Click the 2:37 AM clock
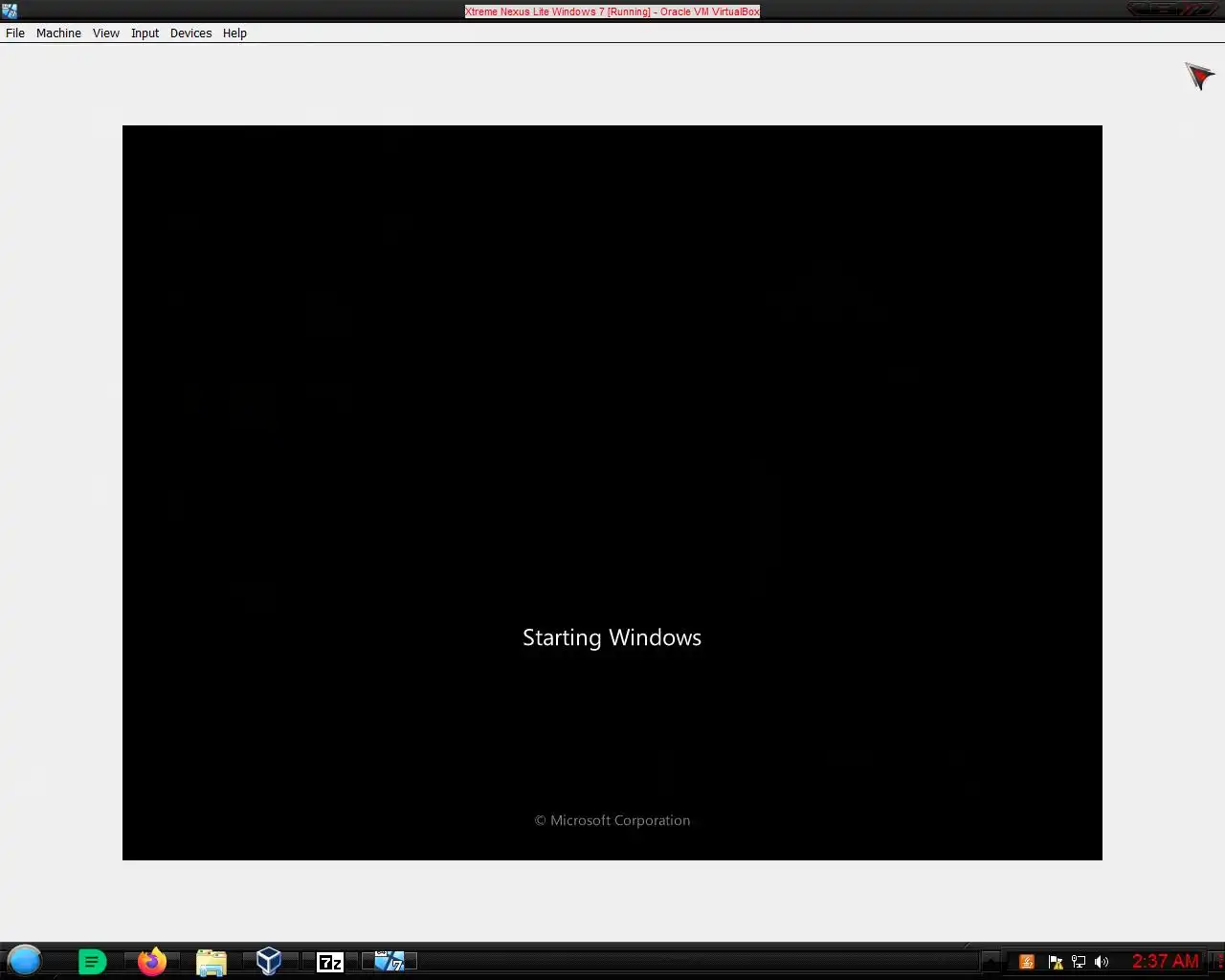This screenshot has height=980, width=1225. tap(1166, 961)
